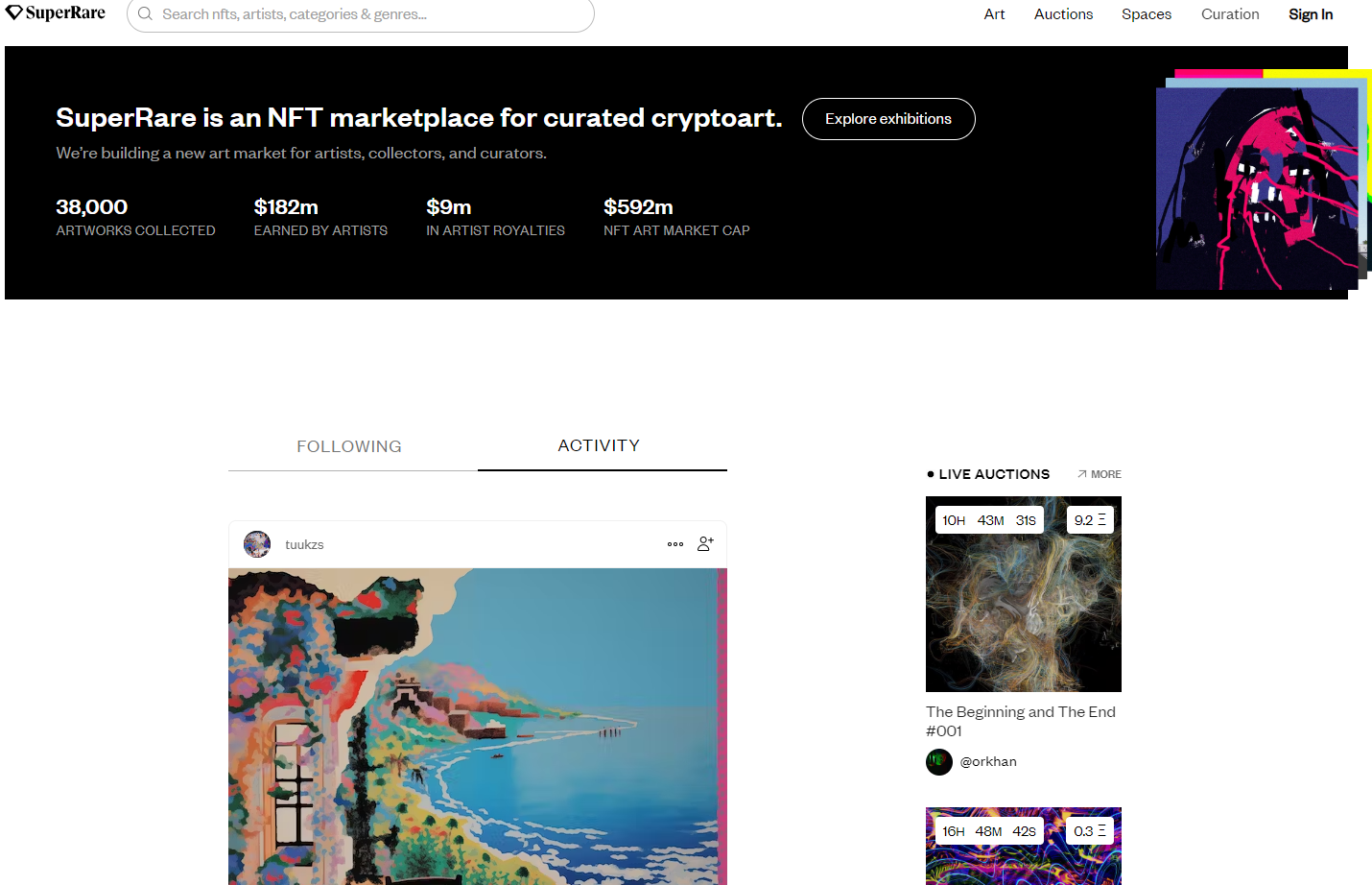Screen dimensions: 1372x885
Task: Click the @orkhan artist link
Action: 988,762
